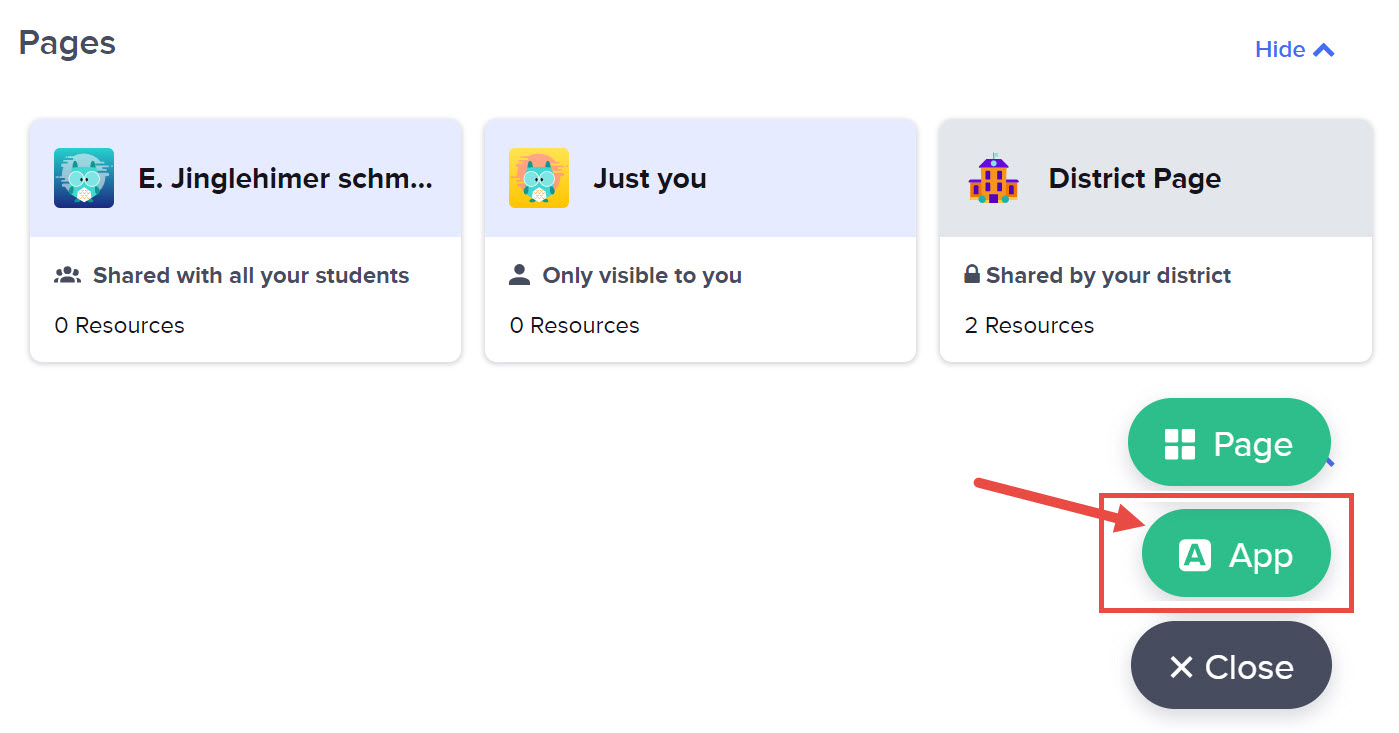The image size is (1399, 733).
Task: Click the Hide link text
Action: pos(1280,50)
